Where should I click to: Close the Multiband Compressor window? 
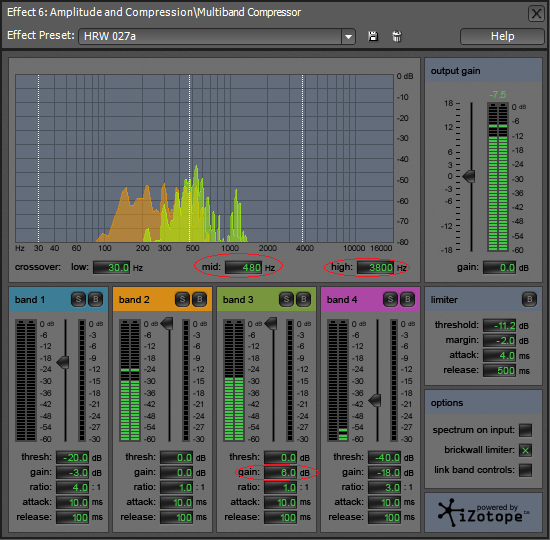[x=536, y=14]
